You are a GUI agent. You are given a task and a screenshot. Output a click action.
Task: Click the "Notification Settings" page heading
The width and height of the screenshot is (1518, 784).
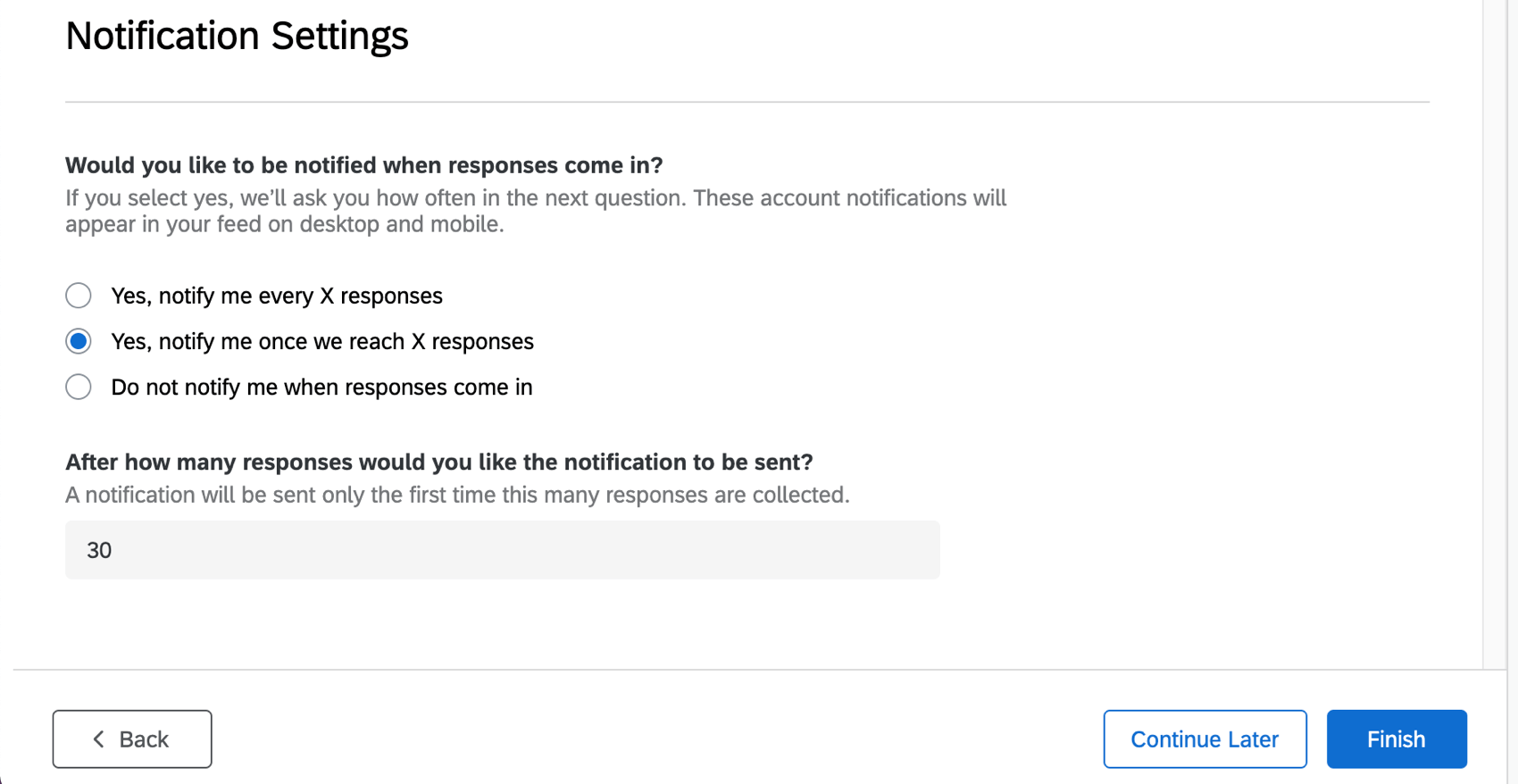236,36
